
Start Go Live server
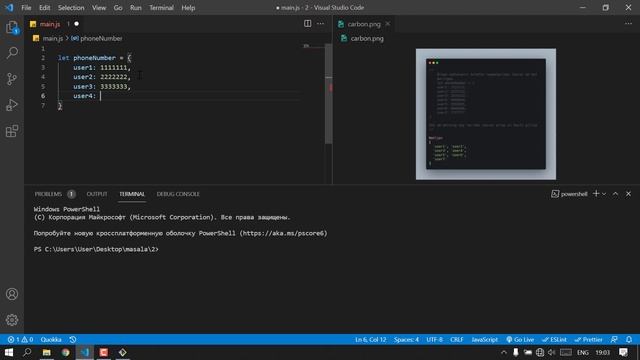(520, 340)
